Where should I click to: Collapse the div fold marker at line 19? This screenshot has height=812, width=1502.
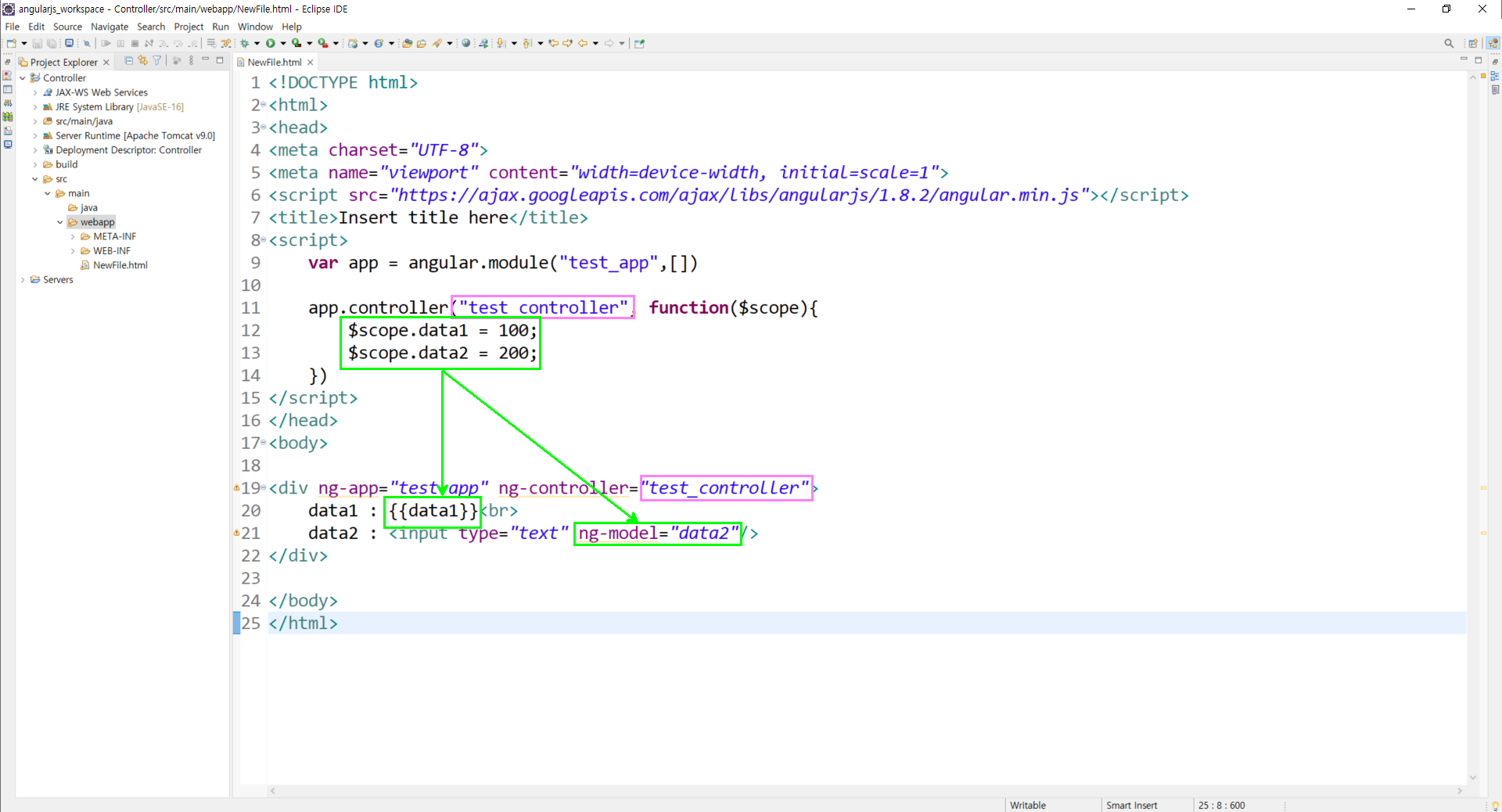(264, 488)
